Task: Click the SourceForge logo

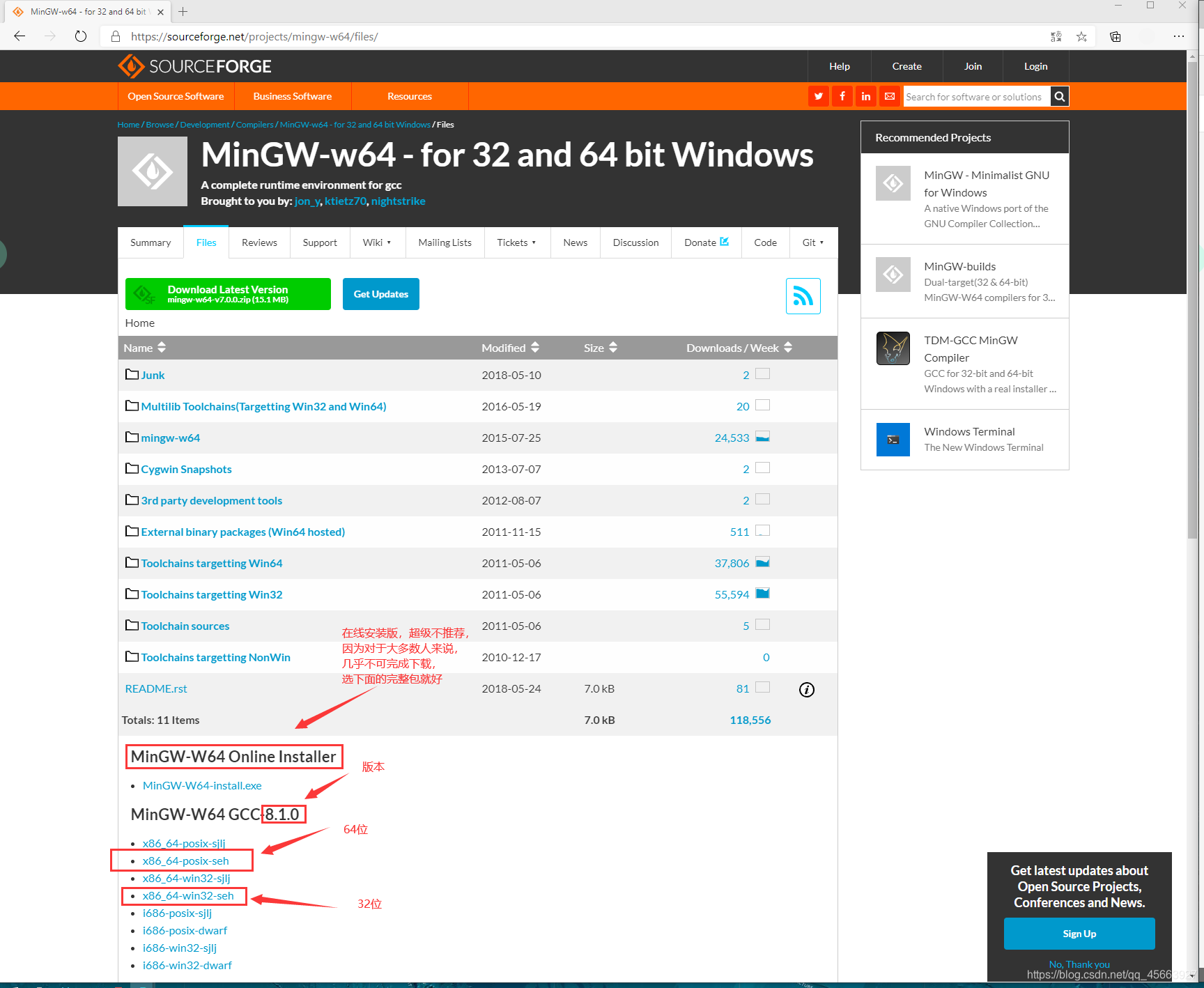Action: point(195,66)
